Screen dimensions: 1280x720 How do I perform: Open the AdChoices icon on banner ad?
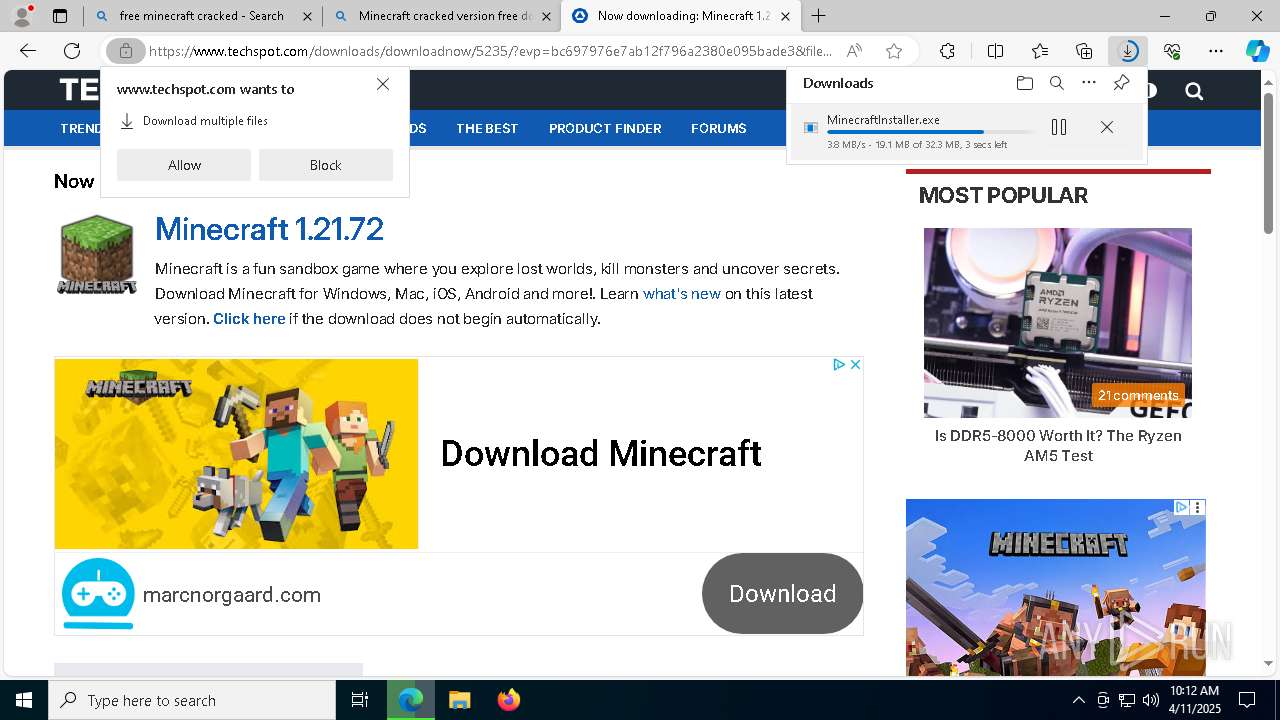[x=840, y=365]
